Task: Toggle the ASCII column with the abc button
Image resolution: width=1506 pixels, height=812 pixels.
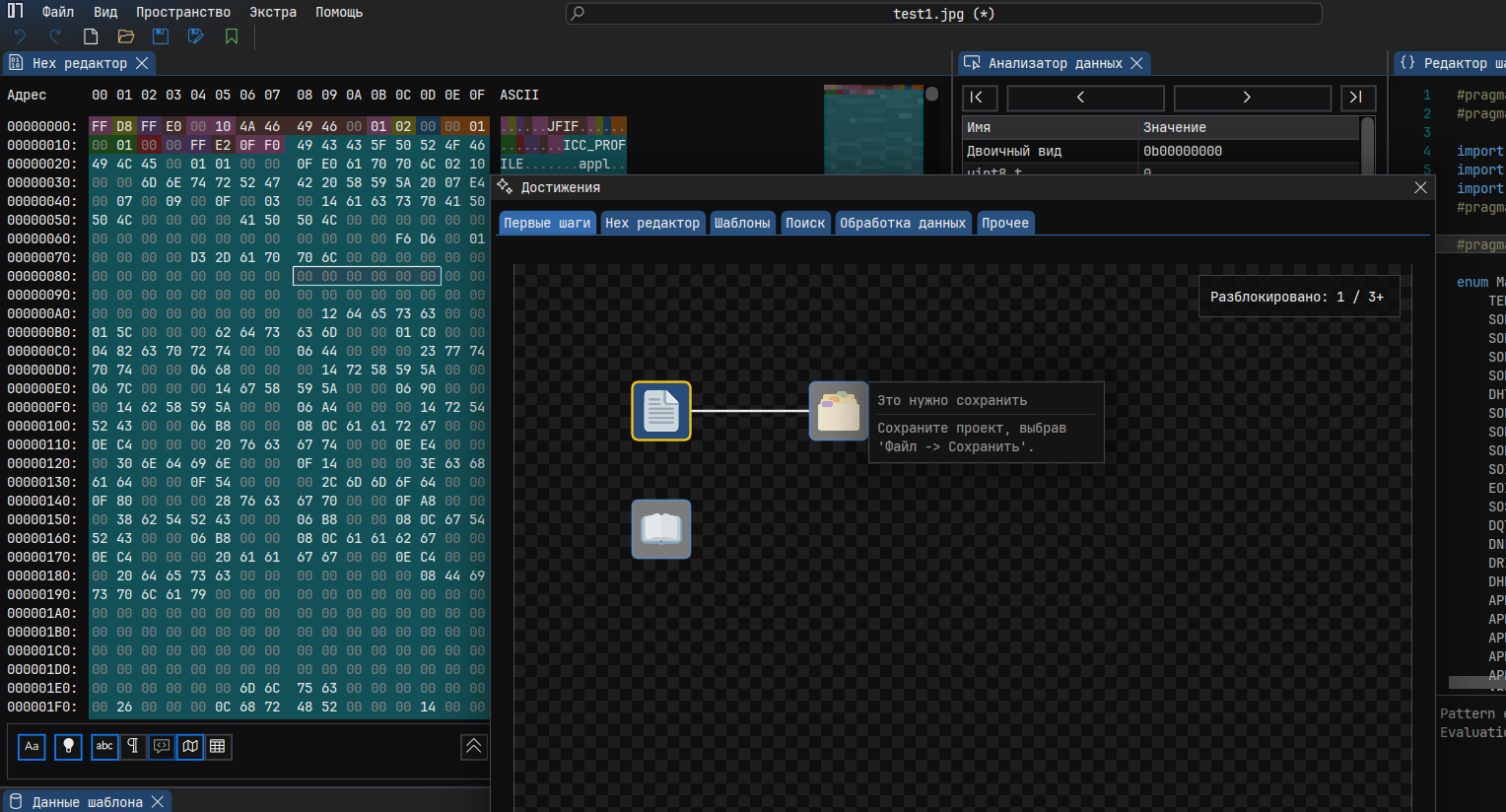Action: (104, 747)
